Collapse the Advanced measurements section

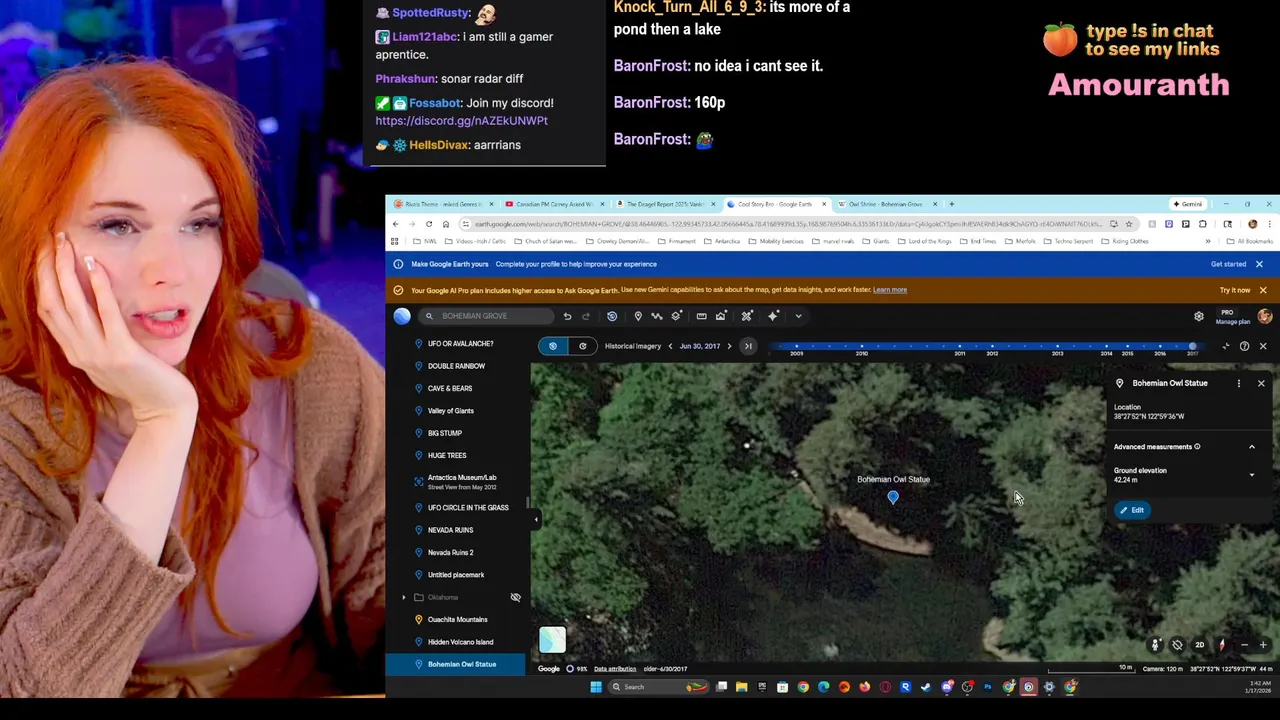(x=1251, y=447)
